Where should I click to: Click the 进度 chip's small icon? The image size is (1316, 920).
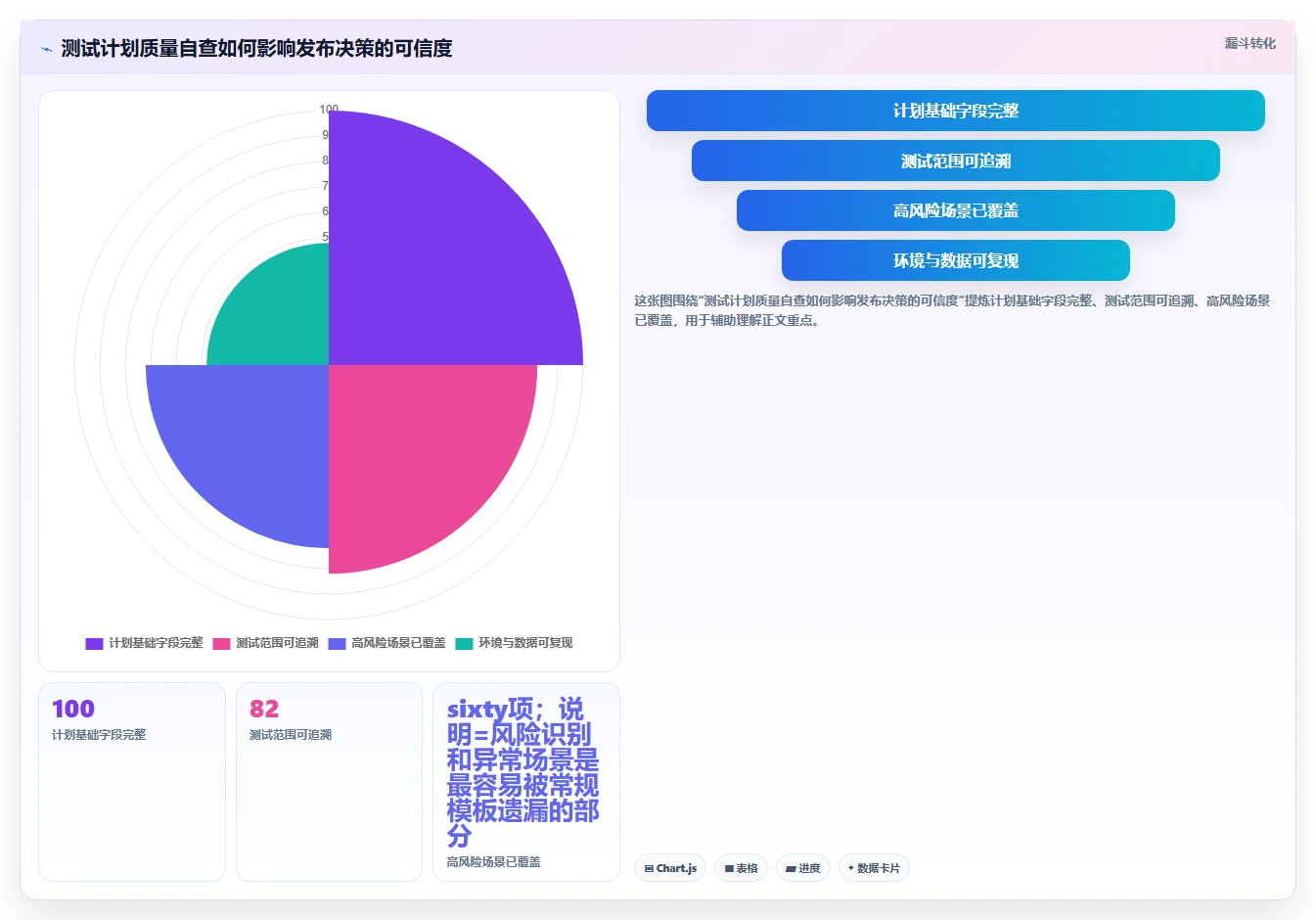791,869
